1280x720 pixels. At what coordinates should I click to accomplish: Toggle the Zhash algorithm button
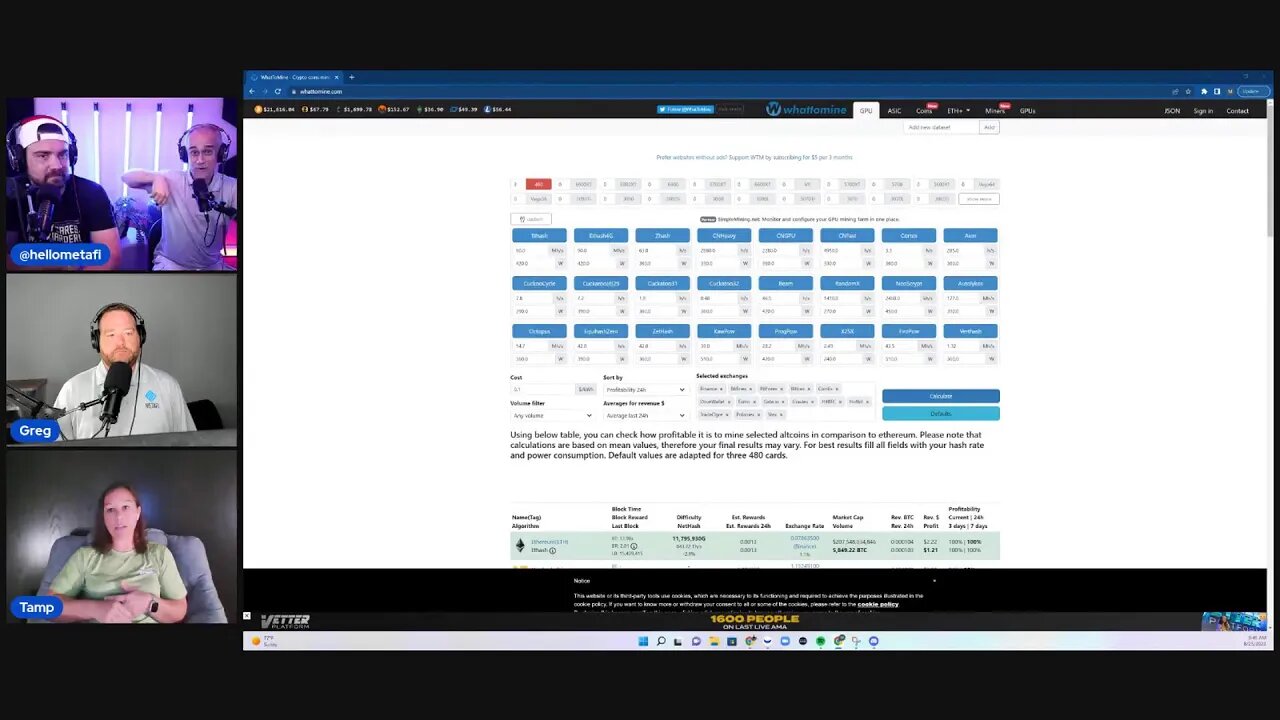point(662,236)
